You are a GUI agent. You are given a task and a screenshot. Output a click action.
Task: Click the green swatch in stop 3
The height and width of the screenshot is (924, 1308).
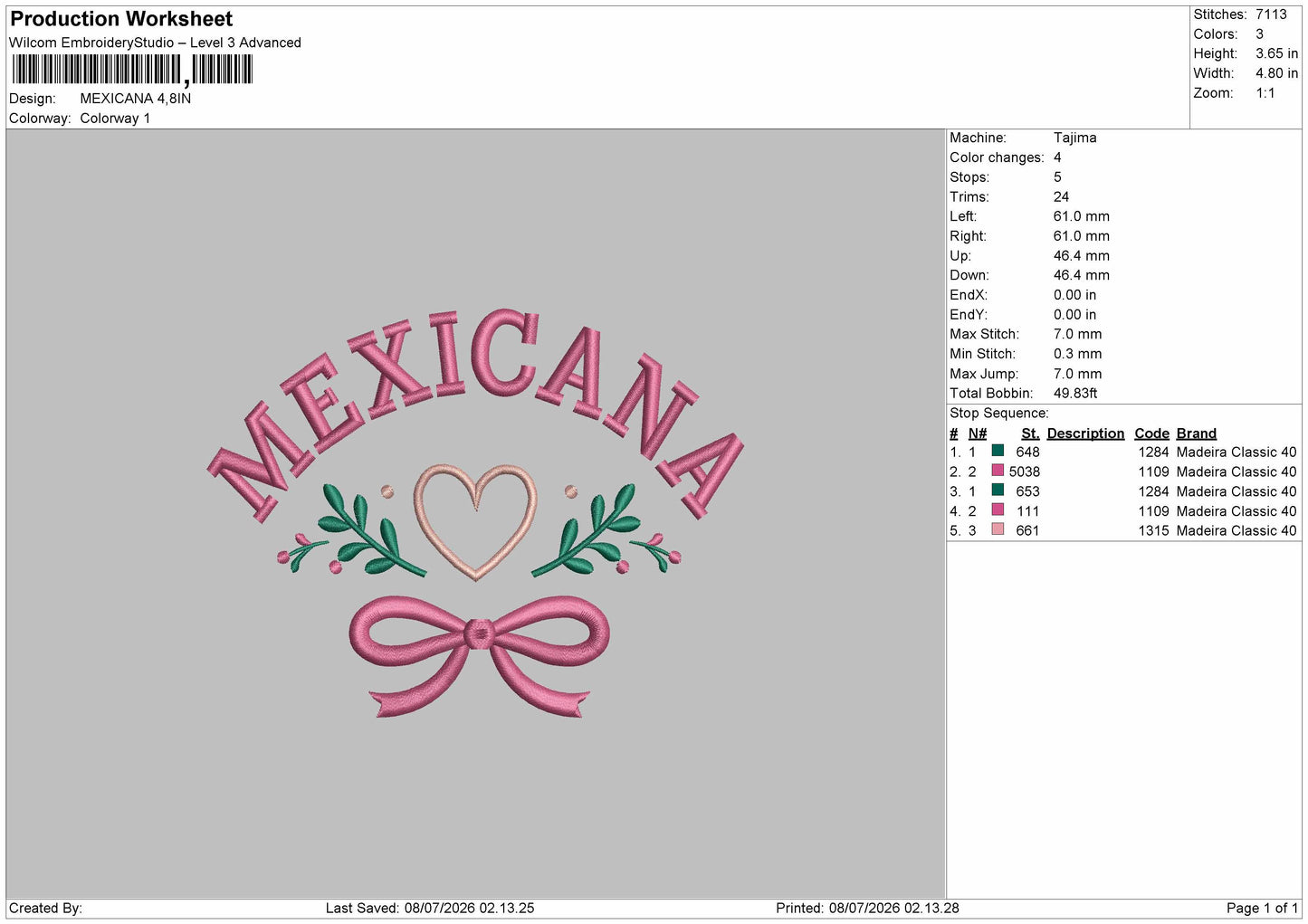998,490
